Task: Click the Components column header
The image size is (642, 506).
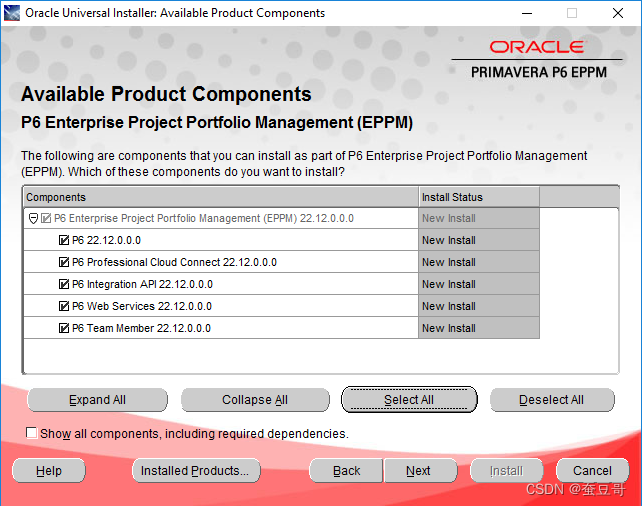Action: tap(221, 197)
